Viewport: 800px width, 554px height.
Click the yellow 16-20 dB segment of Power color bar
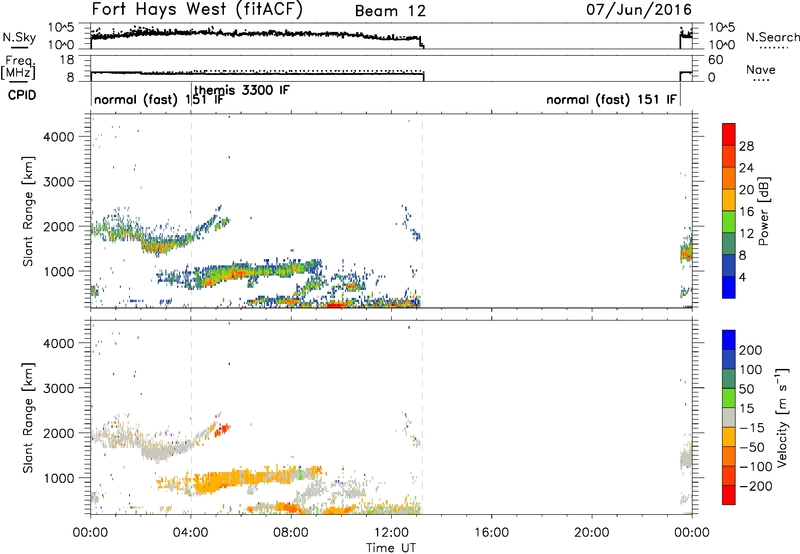click(x=729, y=199)
